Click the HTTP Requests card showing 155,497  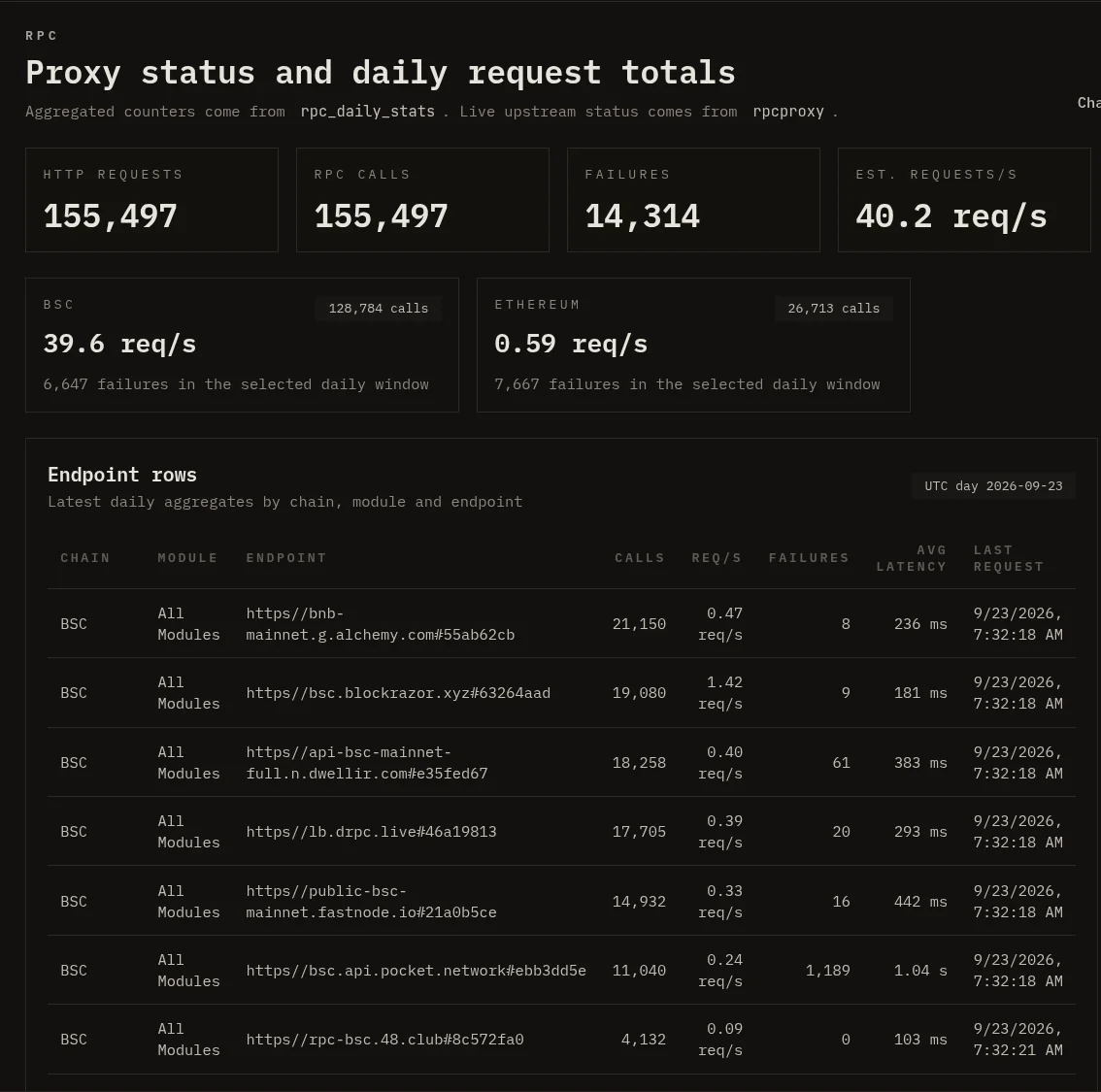point(151,200)
